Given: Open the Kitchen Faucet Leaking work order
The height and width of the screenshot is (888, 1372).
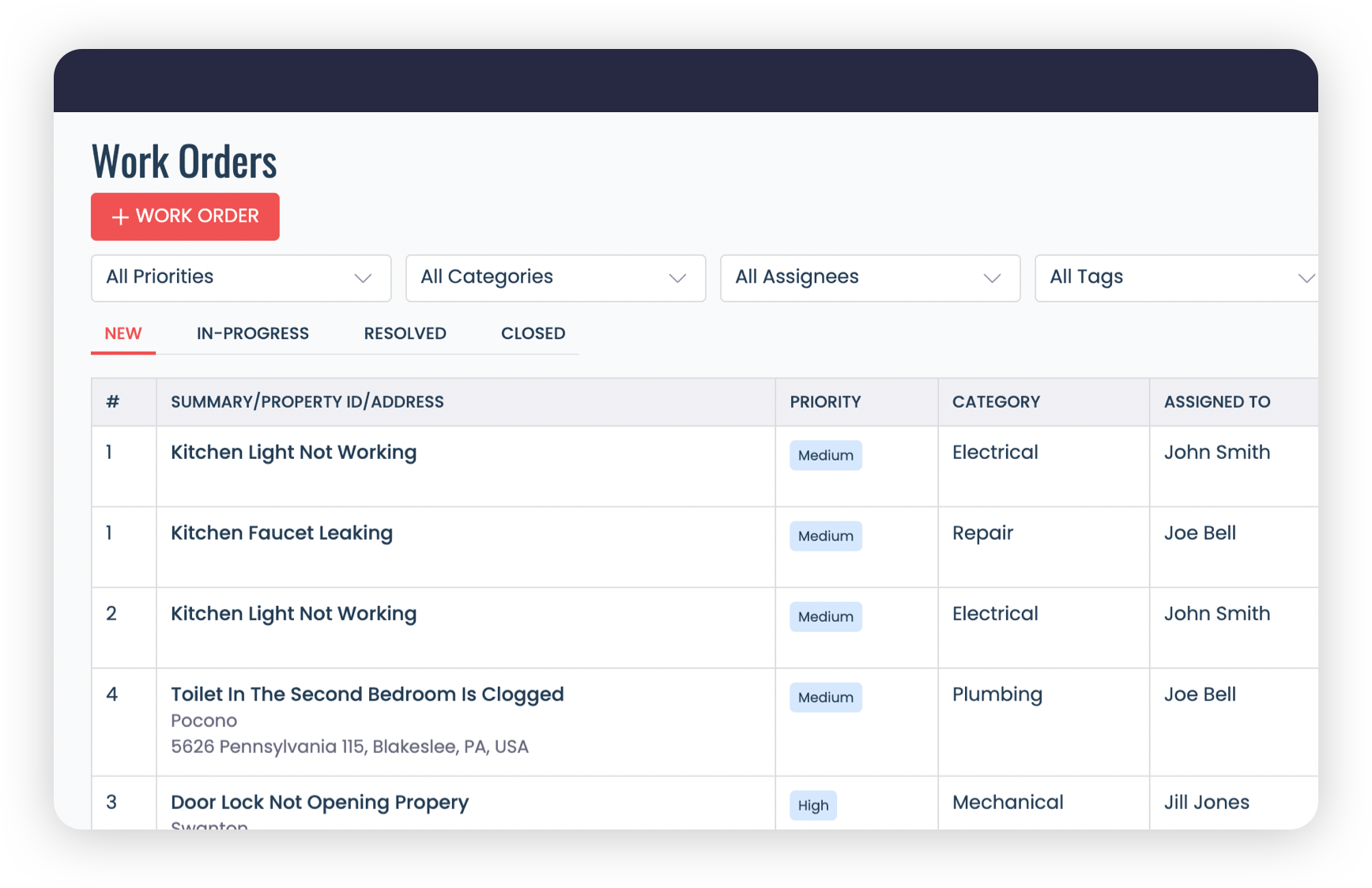Looking at the screenshot, I should (x=281, y=533).
